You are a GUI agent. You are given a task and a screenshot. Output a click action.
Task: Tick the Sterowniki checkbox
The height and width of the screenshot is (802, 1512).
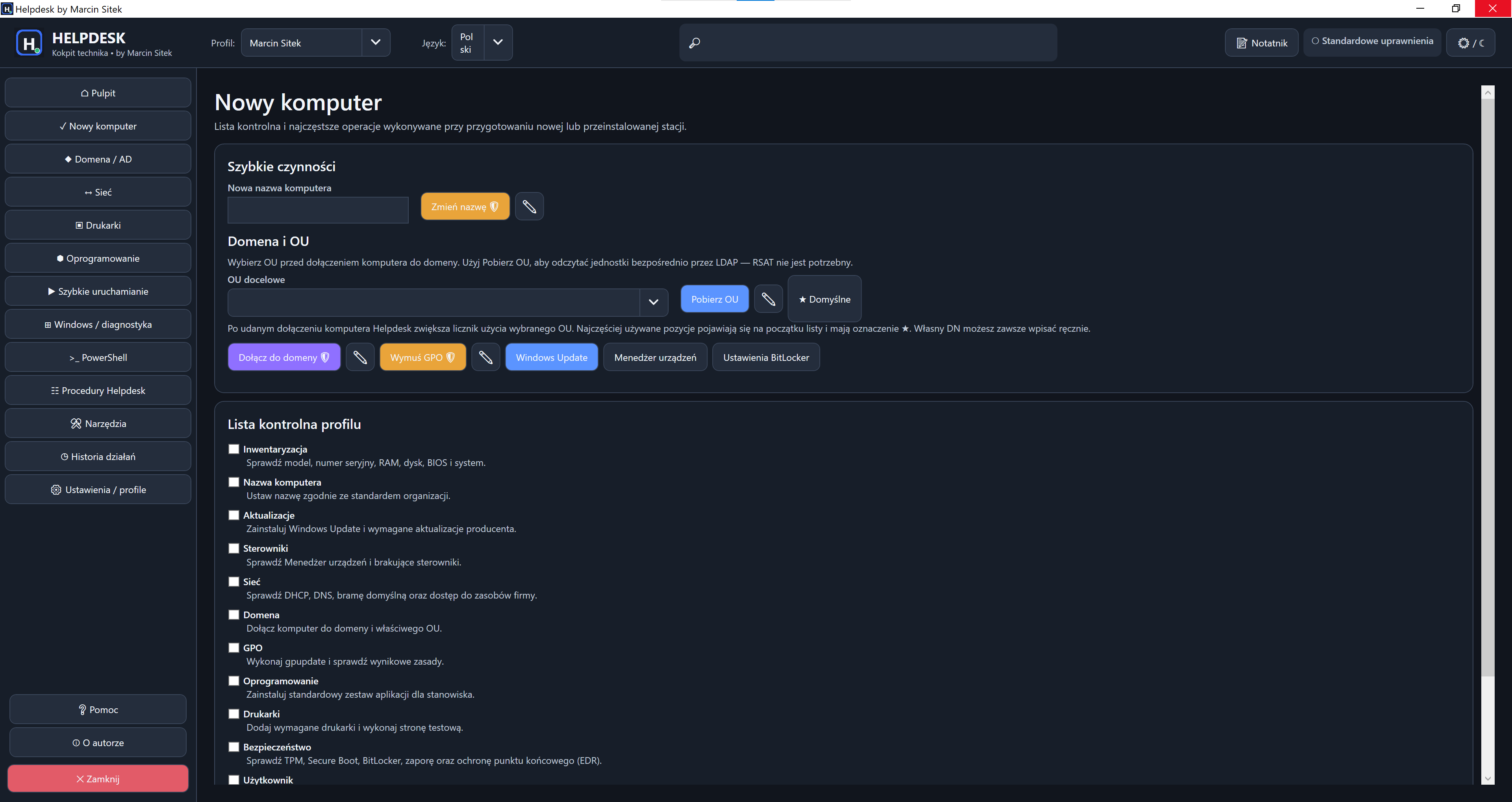click(233, 548)
